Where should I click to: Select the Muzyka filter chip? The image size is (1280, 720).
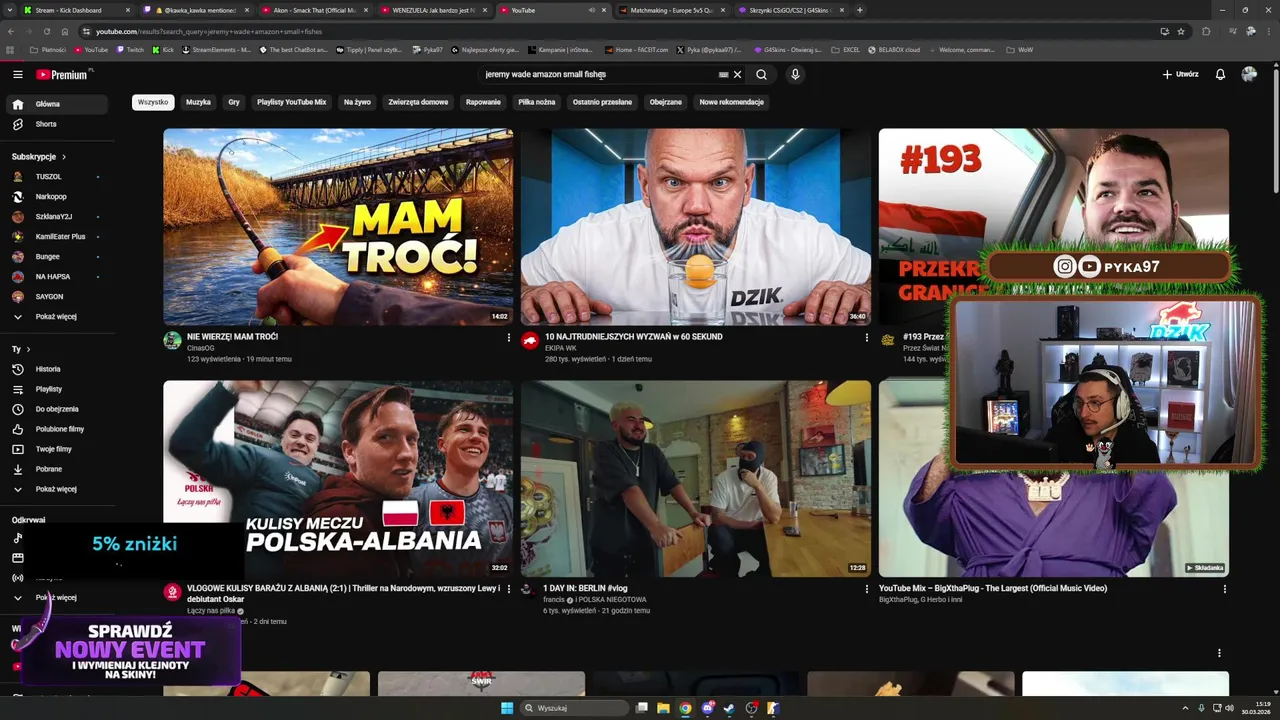point(198,102)
